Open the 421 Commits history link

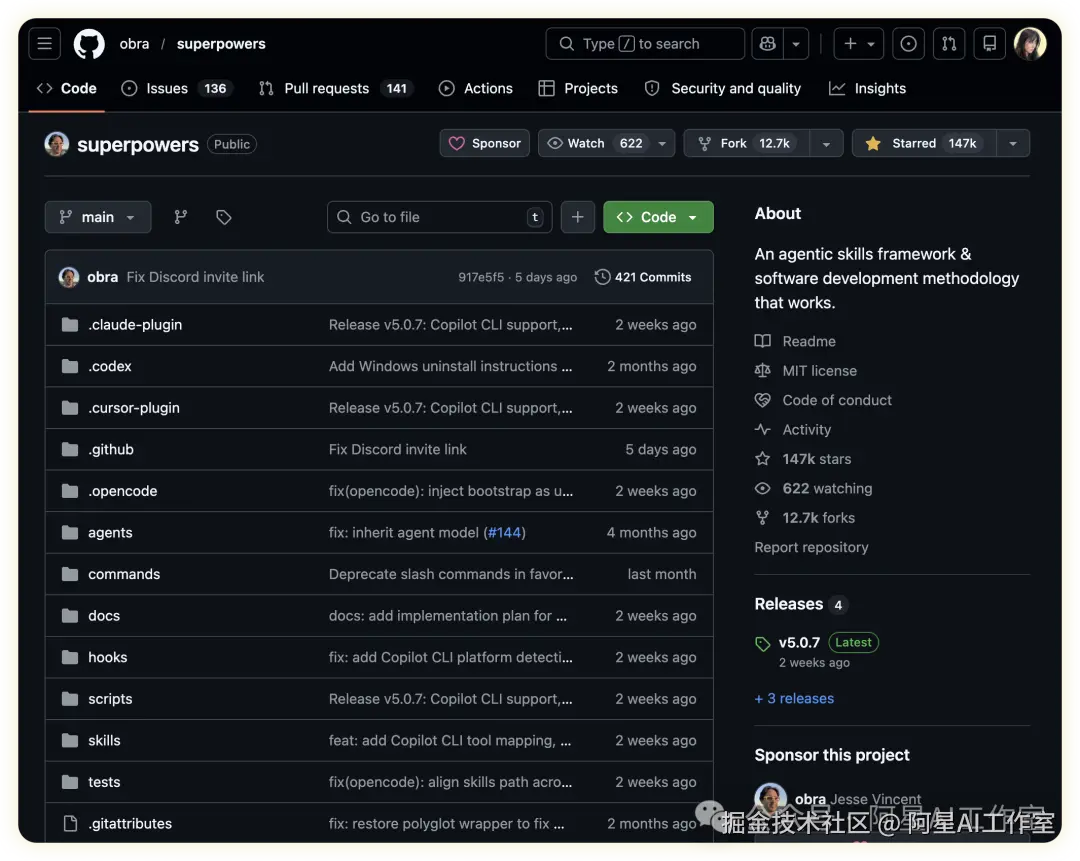[643, 277]
